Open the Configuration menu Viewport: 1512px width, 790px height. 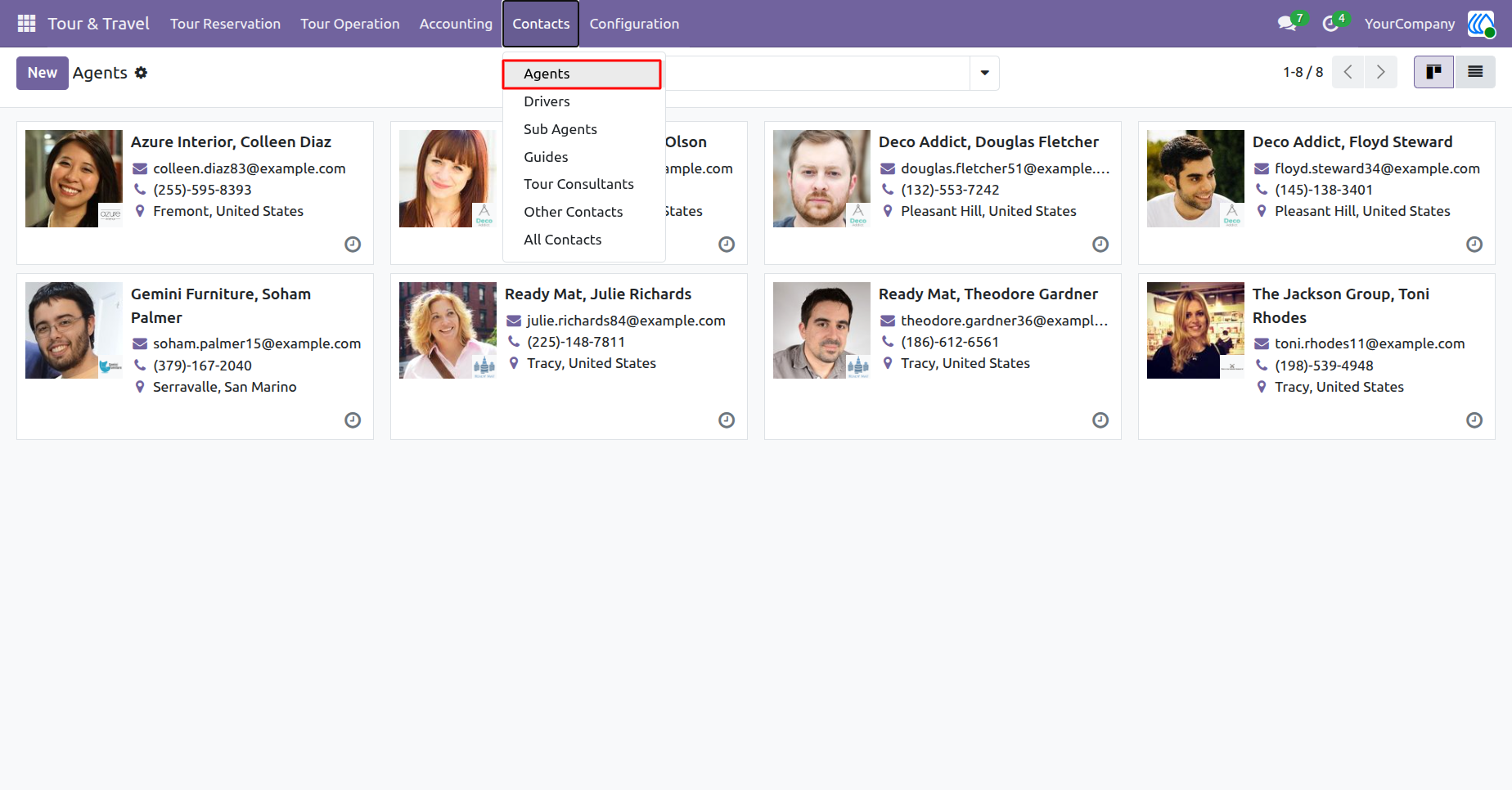point(634,24)
